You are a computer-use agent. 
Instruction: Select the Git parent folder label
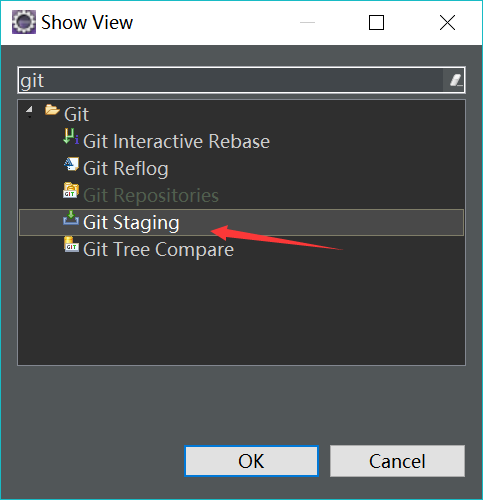click(76, 115)
